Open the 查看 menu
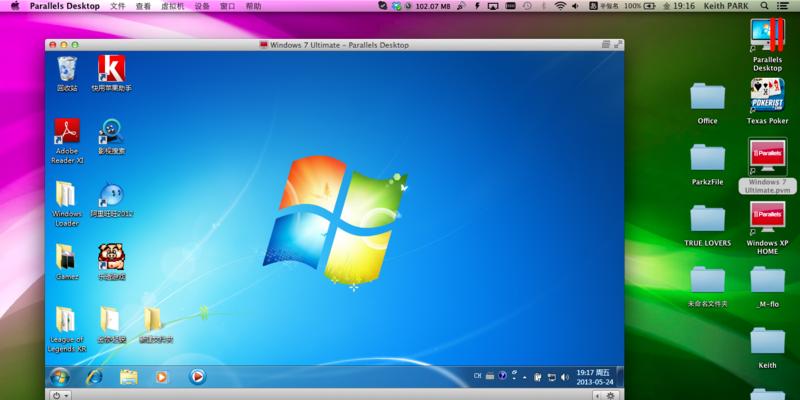 click(x=143, y=6)
